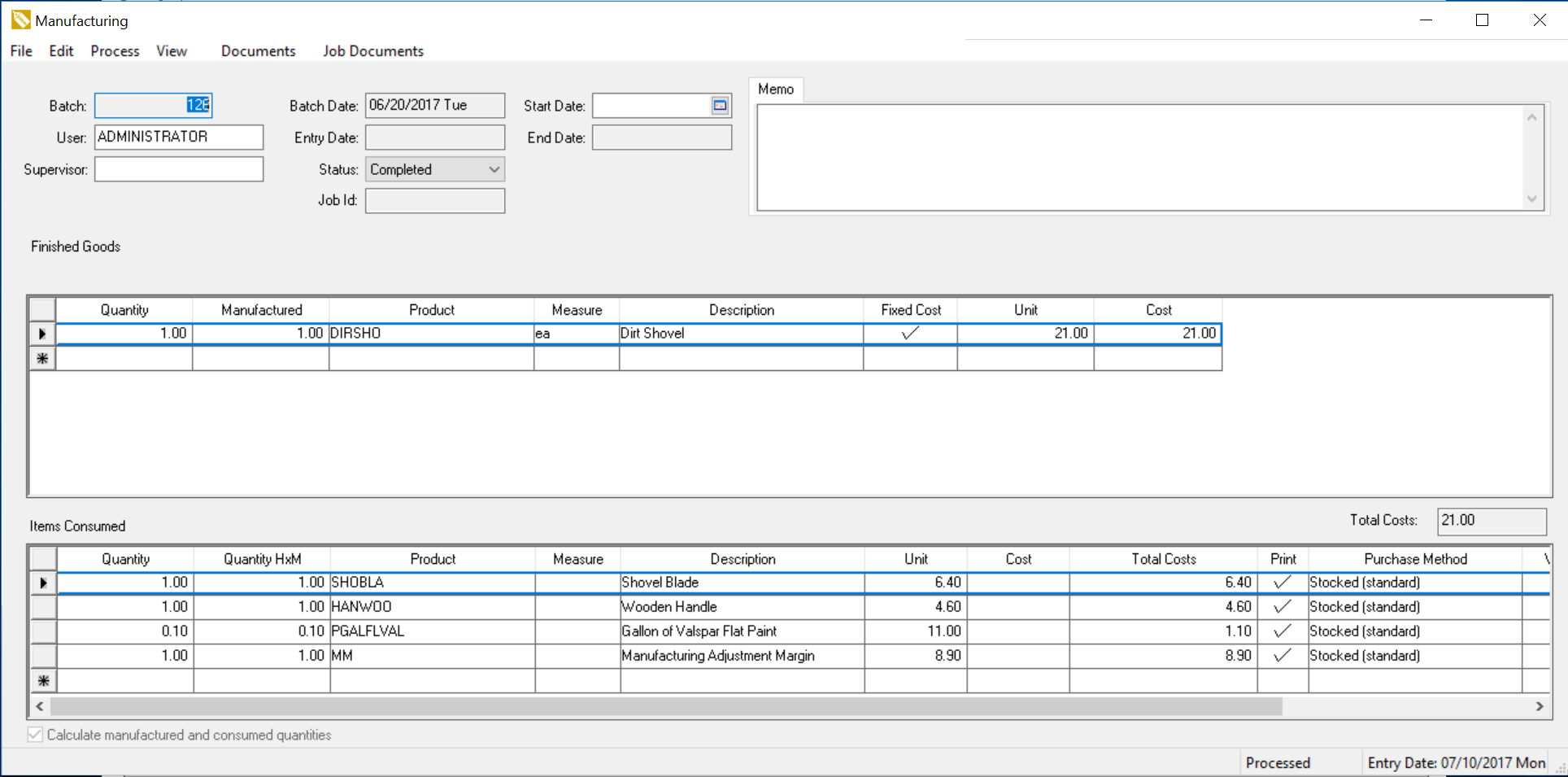The image size is (1568, 777).
Task: Toggle Print checkmark for Wooden Handle
Action: (1283, 607)
